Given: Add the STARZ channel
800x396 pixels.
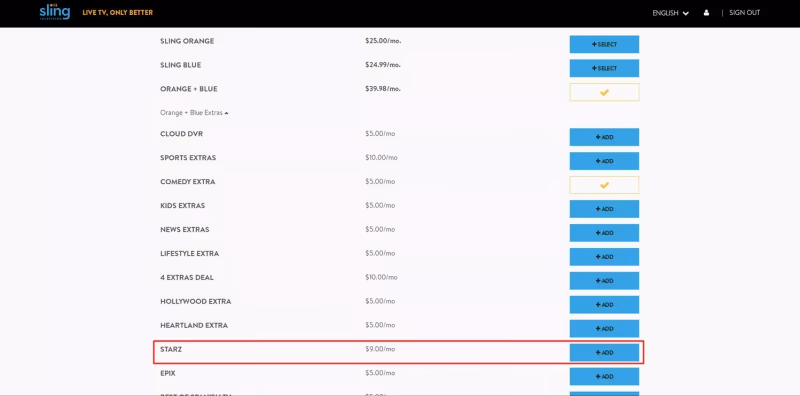Looking at the screenshot, I should (604, 353).
